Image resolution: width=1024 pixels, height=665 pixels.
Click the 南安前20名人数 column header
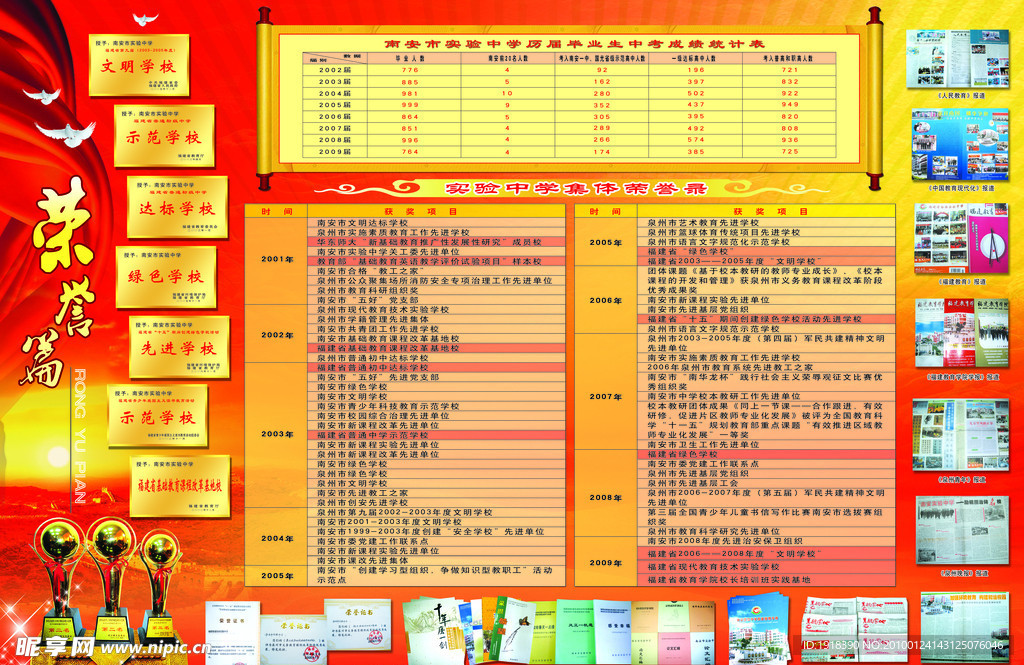[507, 58]
